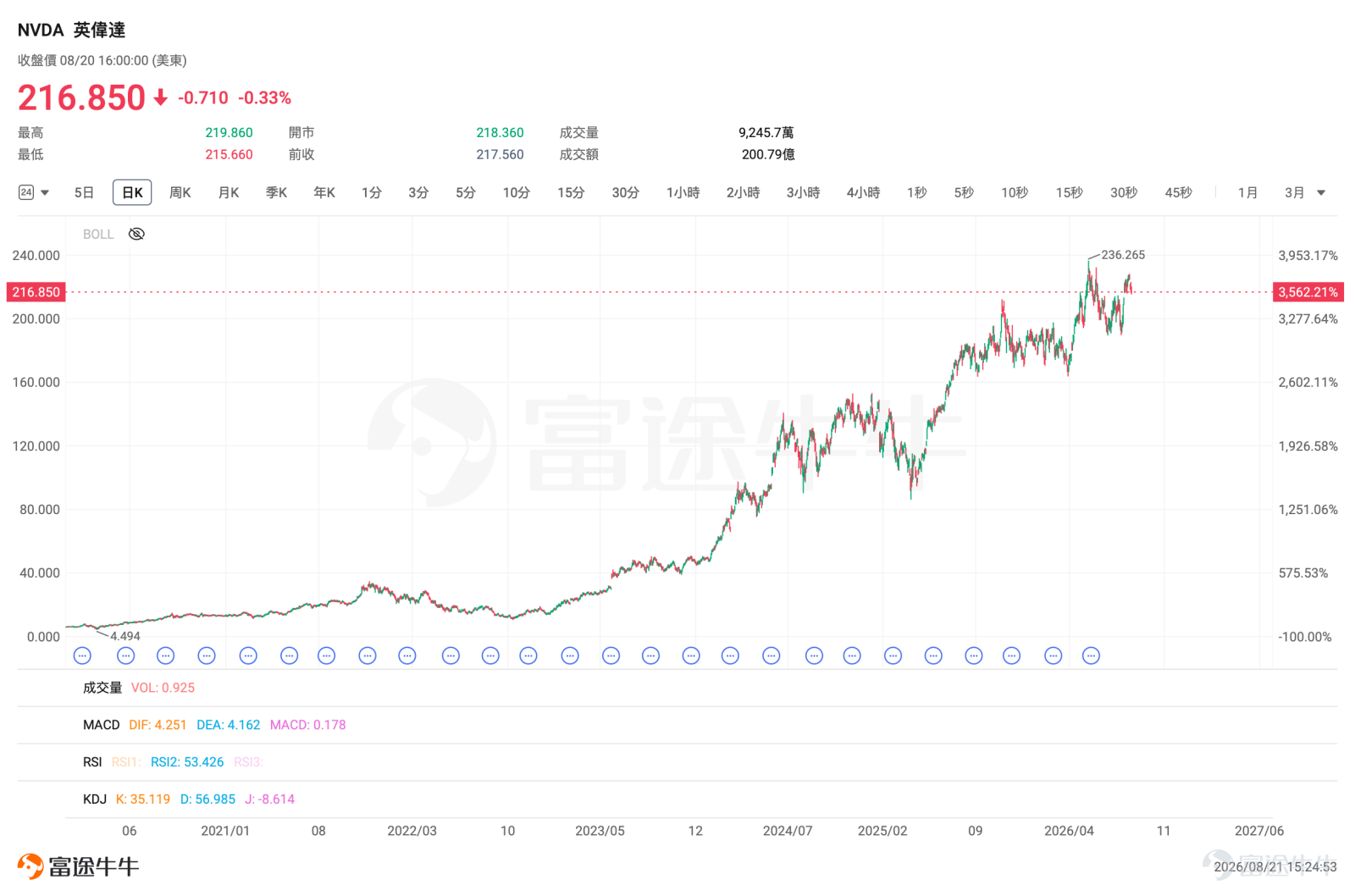Viewport: 1355px width, 896px height.
Task: Pick the 10秒 tick interval
Action: [x=1015, y=192]
